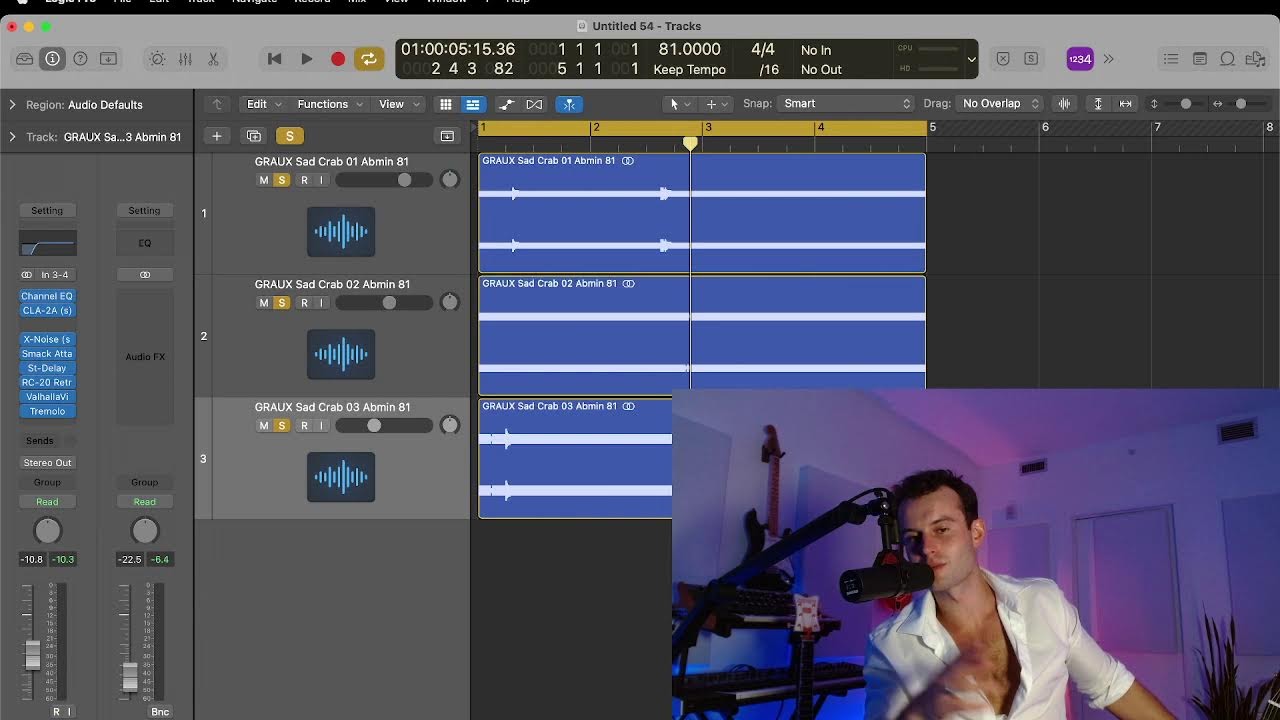Expand the Region Audio Defaults section
Viewport: 1280px width, 720px height.
click(x=12, y=104)
